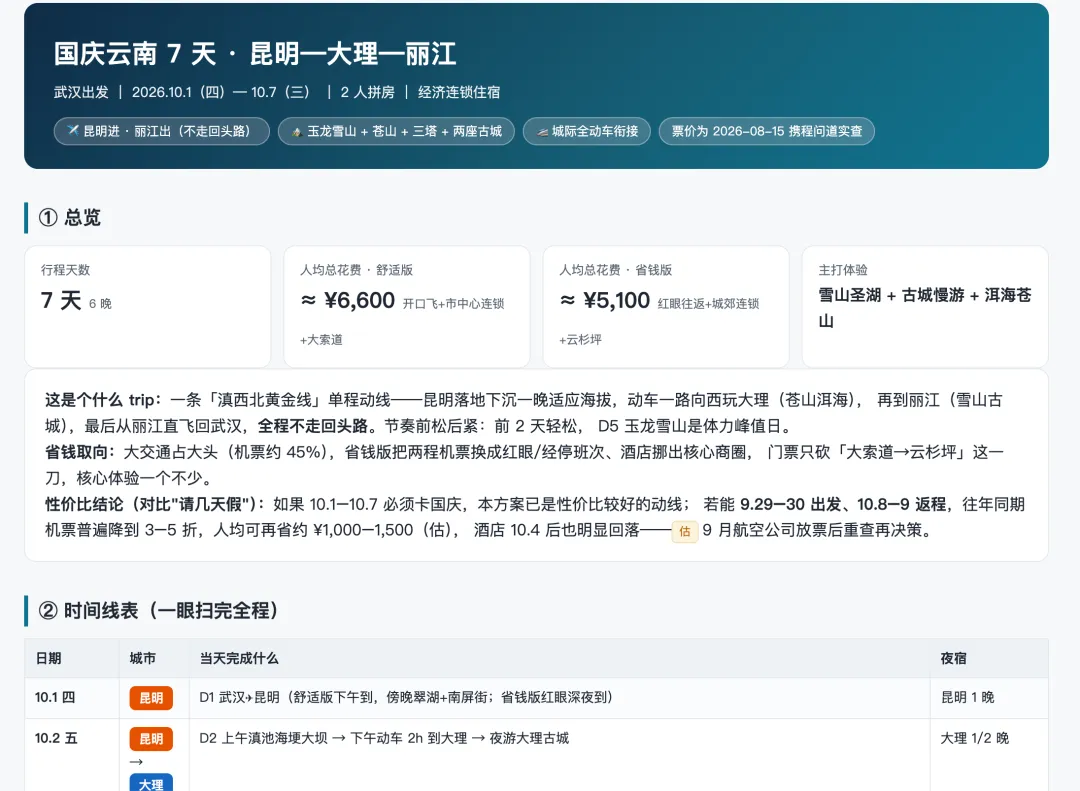Viewport: 1080px width, 791px height.
Task: Click the 红眼往返+城郊连锁 note
Action: 709,304
